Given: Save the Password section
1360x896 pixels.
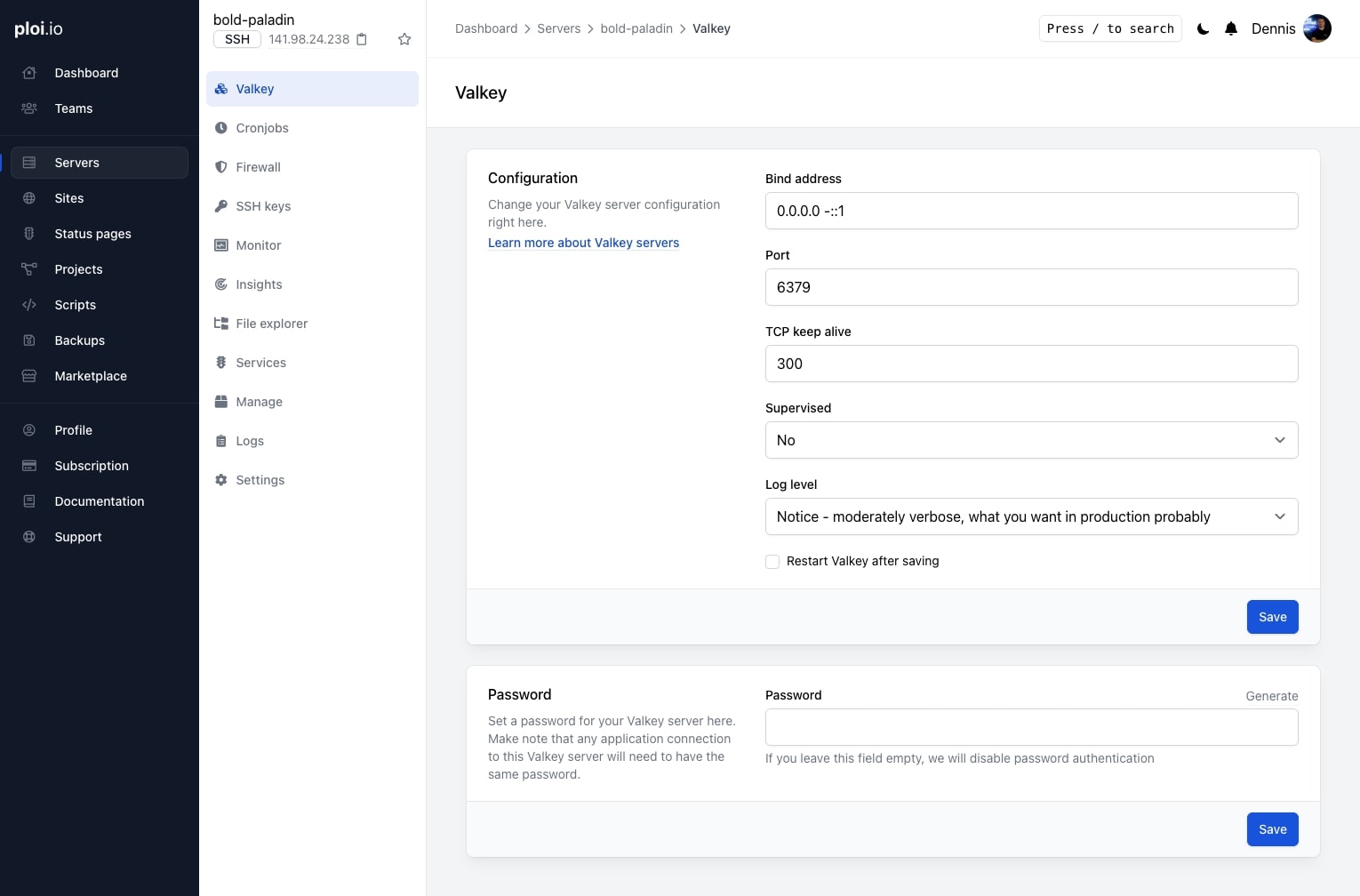Looking at the screenshot, I should coord(1272,829).
